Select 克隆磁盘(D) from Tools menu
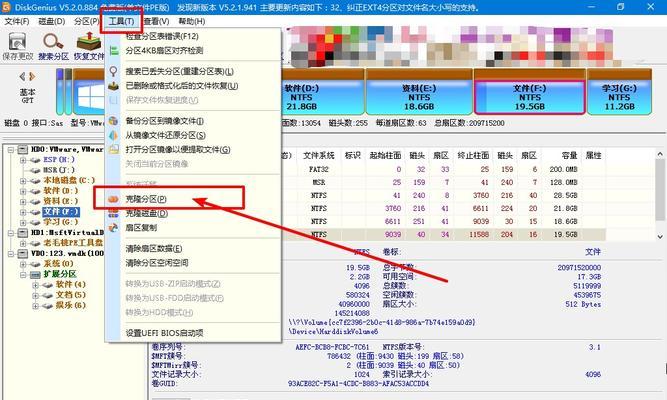 tap(146, 214)
